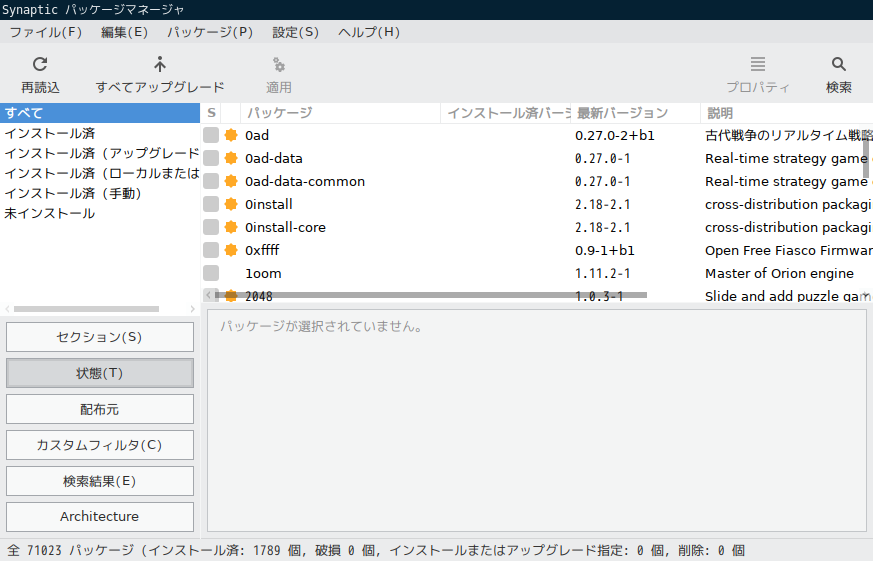Image resolution: width=873 pixels, height=561 pixels.
Task: Select the すべて filter entry
Action: click(100, 113)
